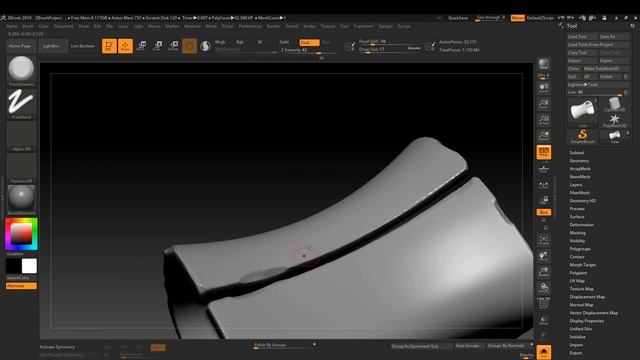
Task: Click the Frame mesh icon
Action: click(544, 240)
